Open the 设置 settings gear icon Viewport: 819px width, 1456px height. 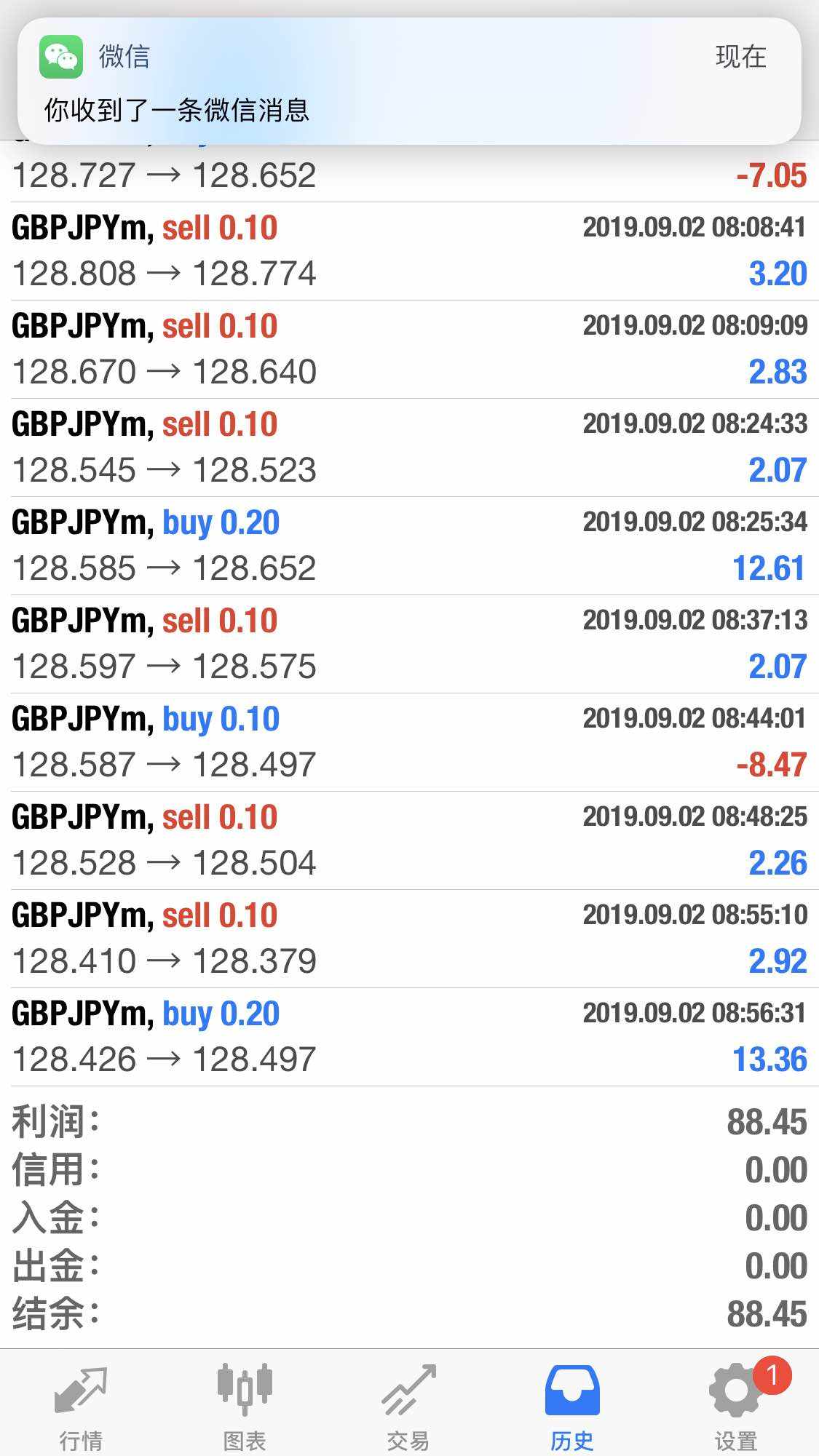point(734,1391)
